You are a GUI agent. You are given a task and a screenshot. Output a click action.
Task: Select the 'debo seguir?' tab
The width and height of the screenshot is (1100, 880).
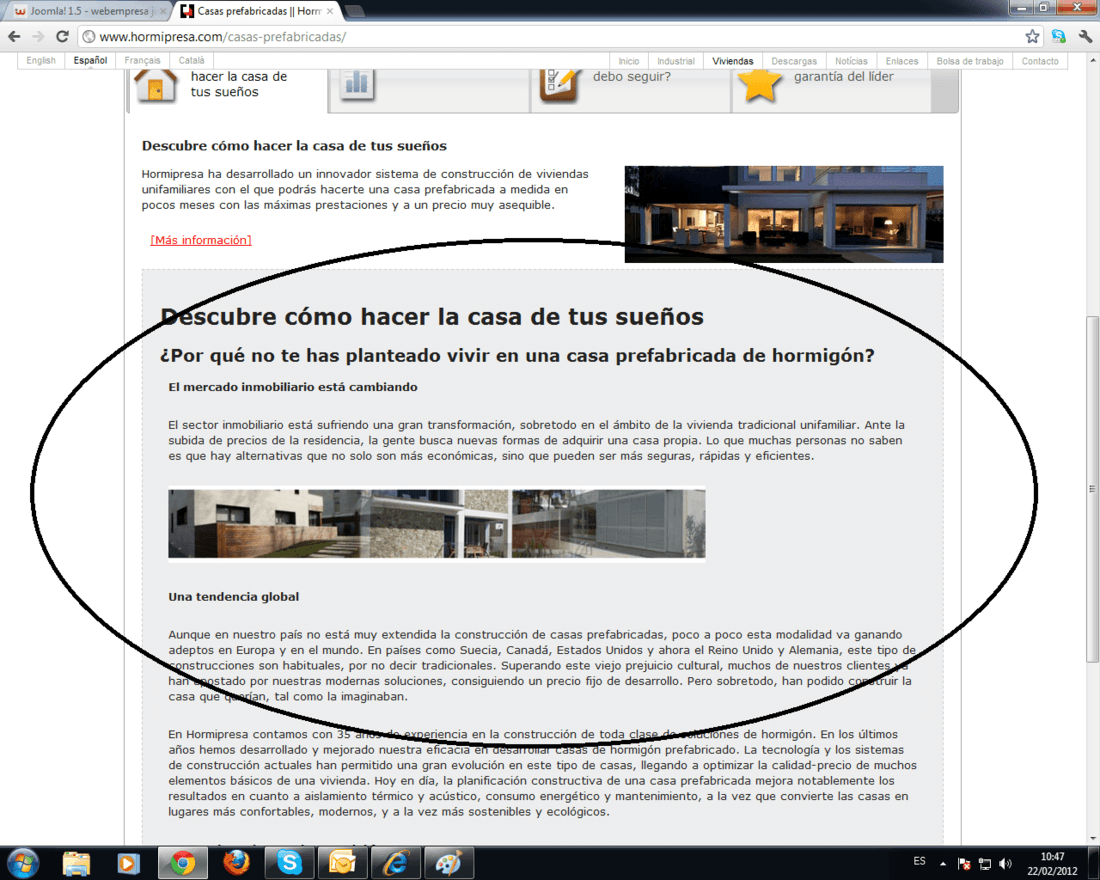pyautogui.click(x=631, y=76)
